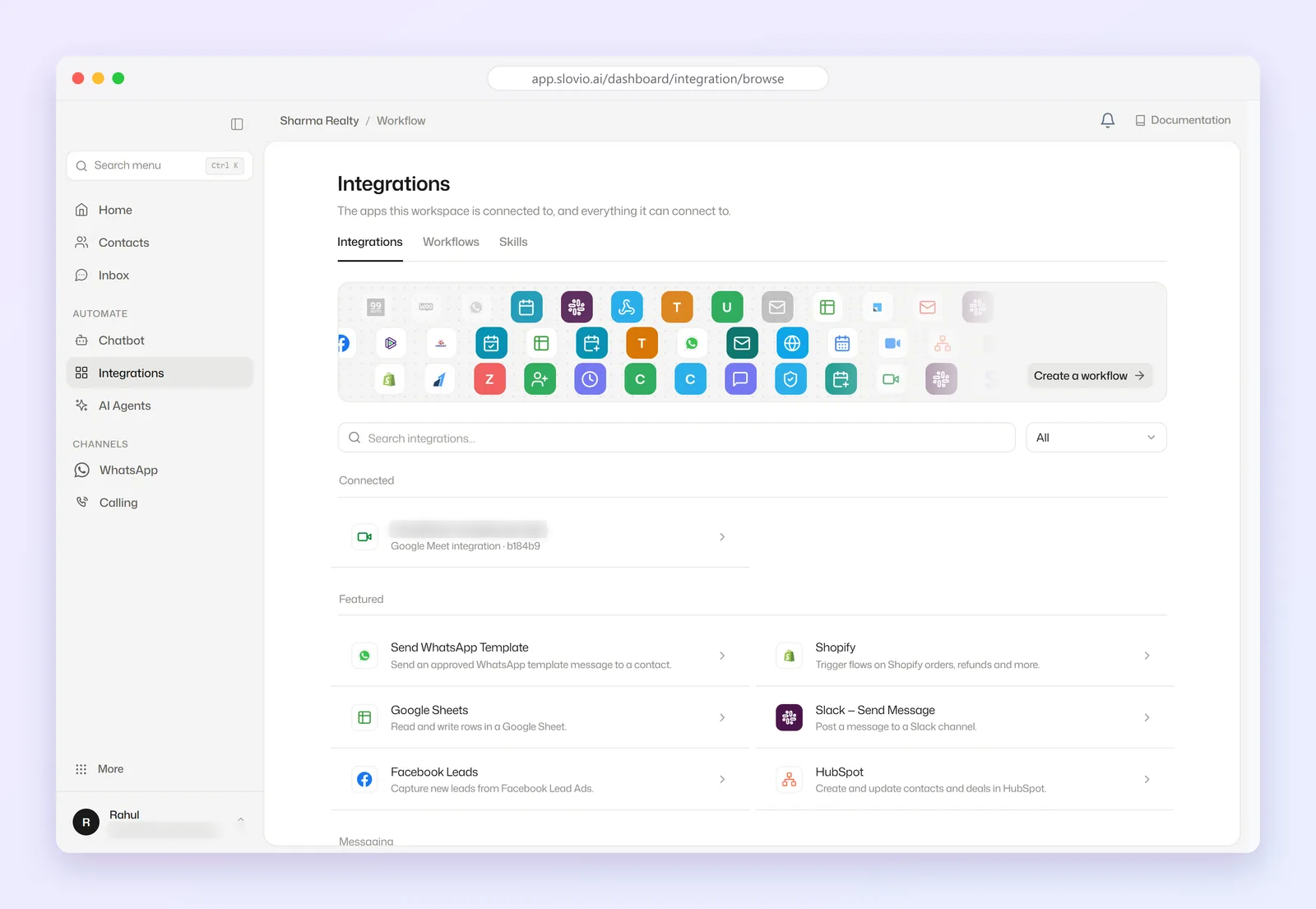Viewport: 1316px width, 909px height.
Task: Click the Shopify bag tile in banner
Action: 389,379
